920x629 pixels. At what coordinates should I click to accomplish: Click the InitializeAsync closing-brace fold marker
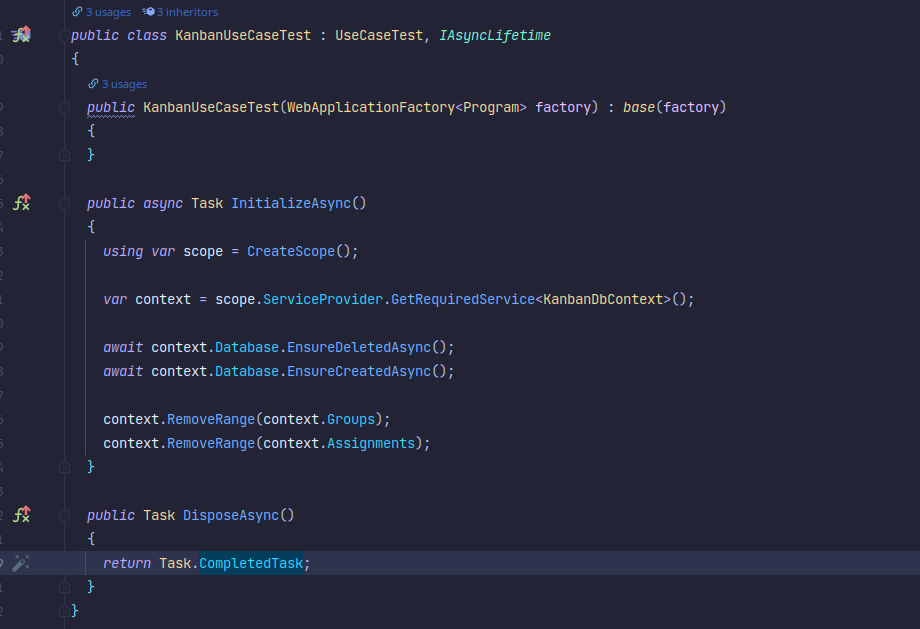coord(64,467)
